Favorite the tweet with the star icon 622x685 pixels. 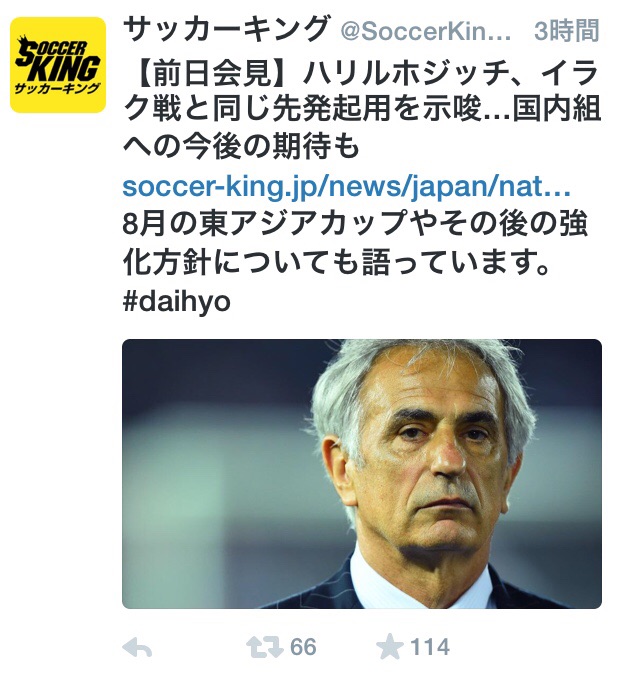[390, 647]
